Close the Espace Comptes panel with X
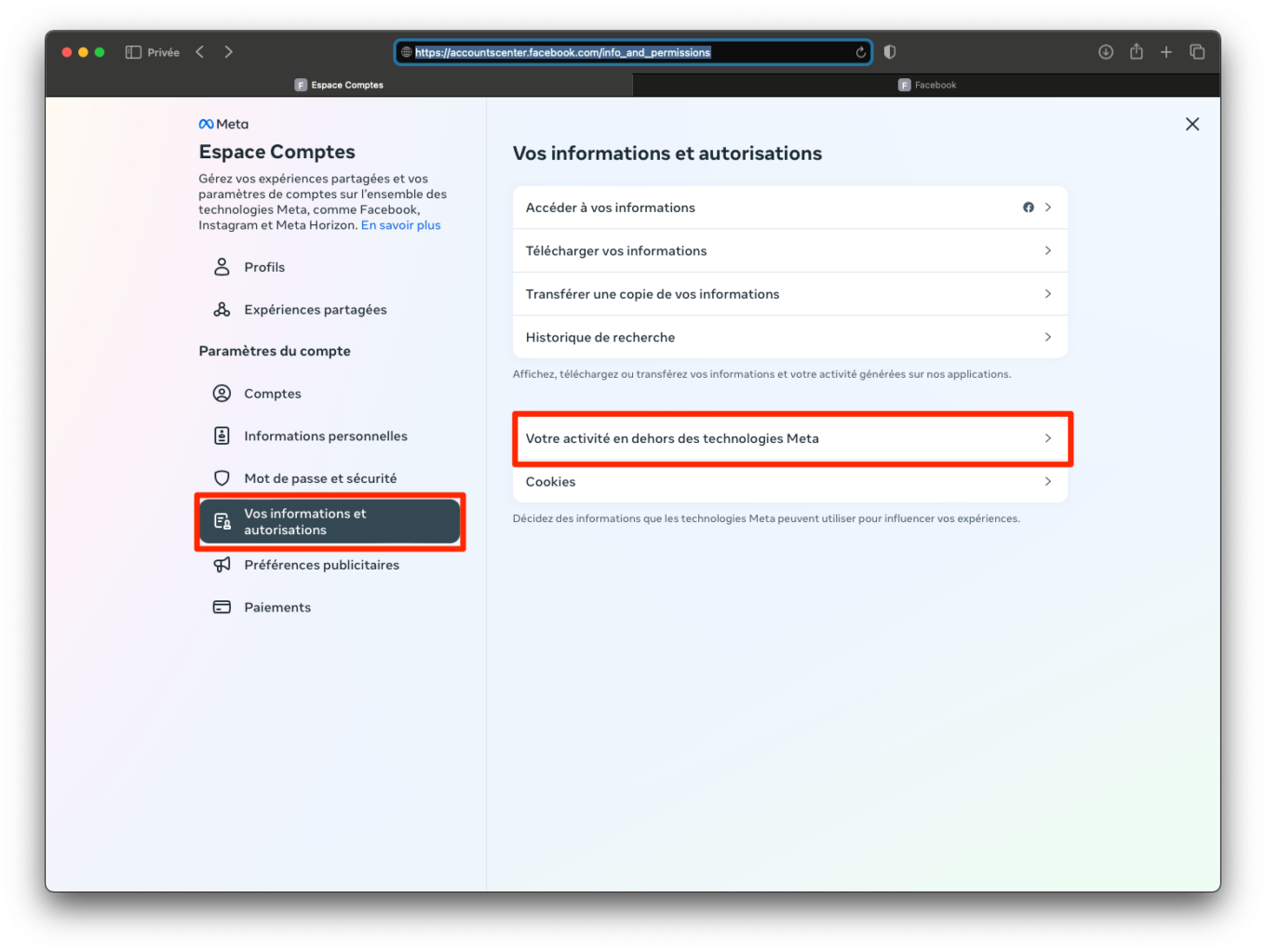 coord(1192,124)
